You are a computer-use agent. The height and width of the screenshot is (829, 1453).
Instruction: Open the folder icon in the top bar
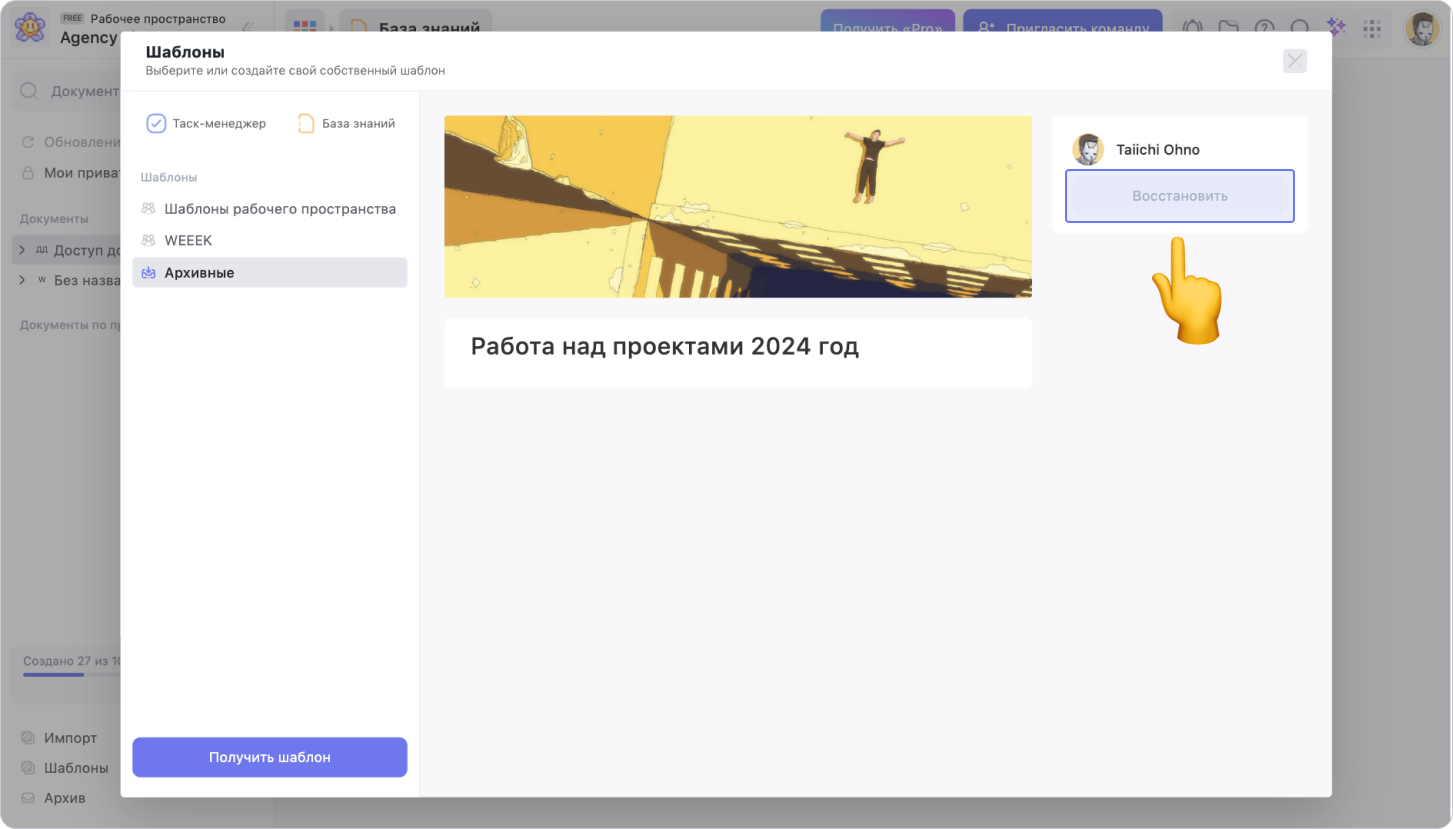click(1229, 28)
